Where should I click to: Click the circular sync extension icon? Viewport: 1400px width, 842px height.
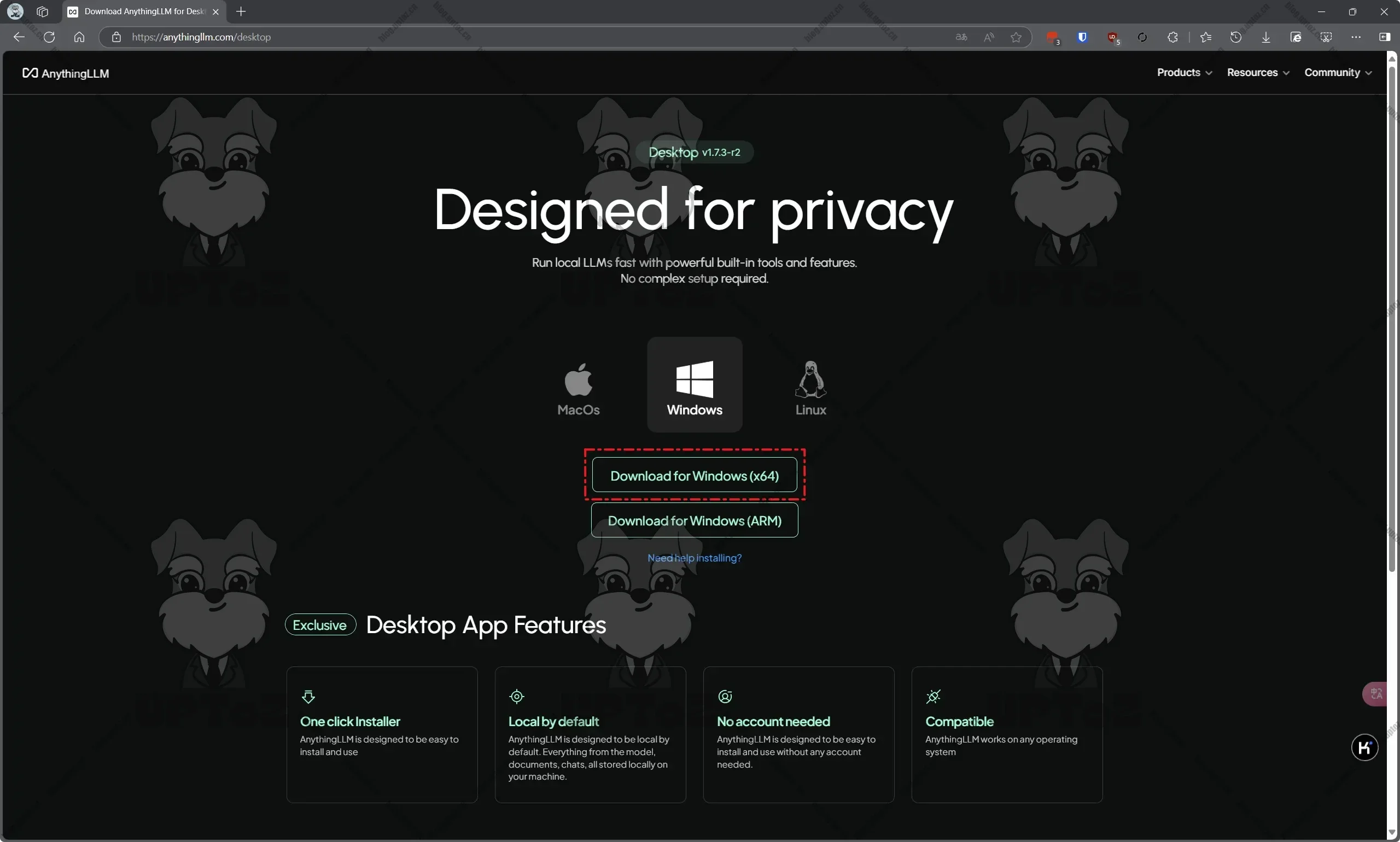click(1142, 37)
